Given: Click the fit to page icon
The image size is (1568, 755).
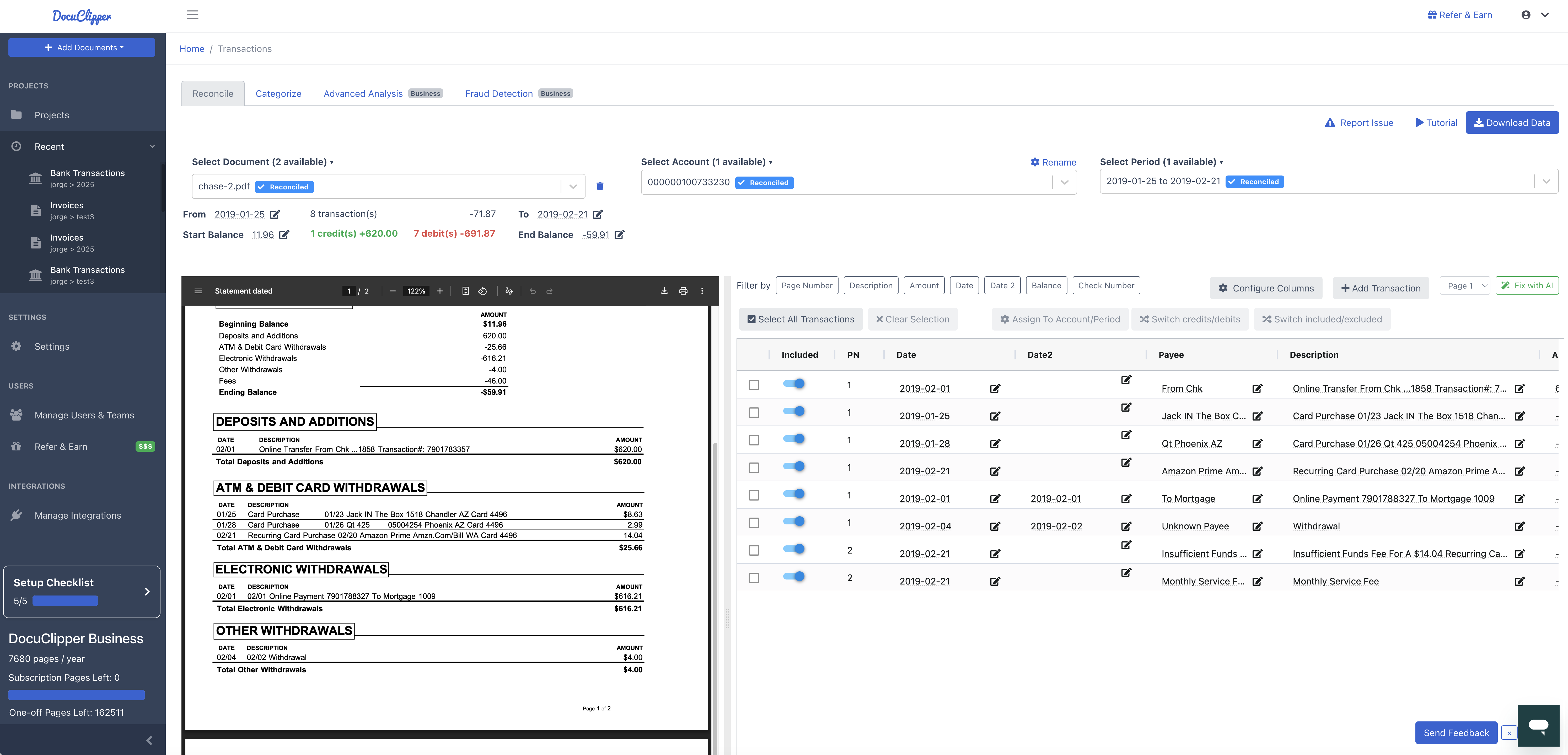Looking at the screenshot, I should (466, 291).
